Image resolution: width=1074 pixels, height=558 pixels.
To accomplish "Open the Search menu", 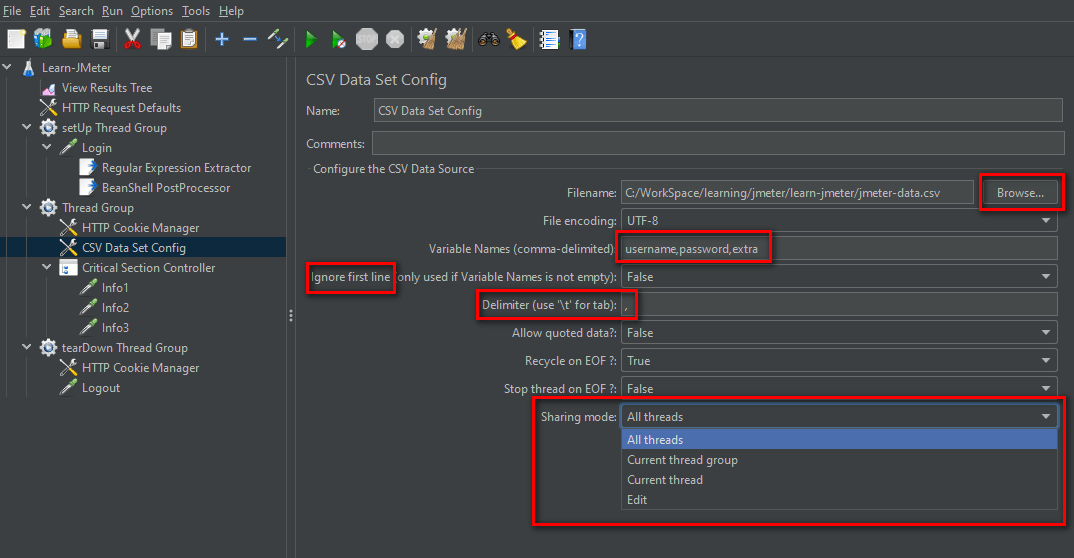I will 76,11.
